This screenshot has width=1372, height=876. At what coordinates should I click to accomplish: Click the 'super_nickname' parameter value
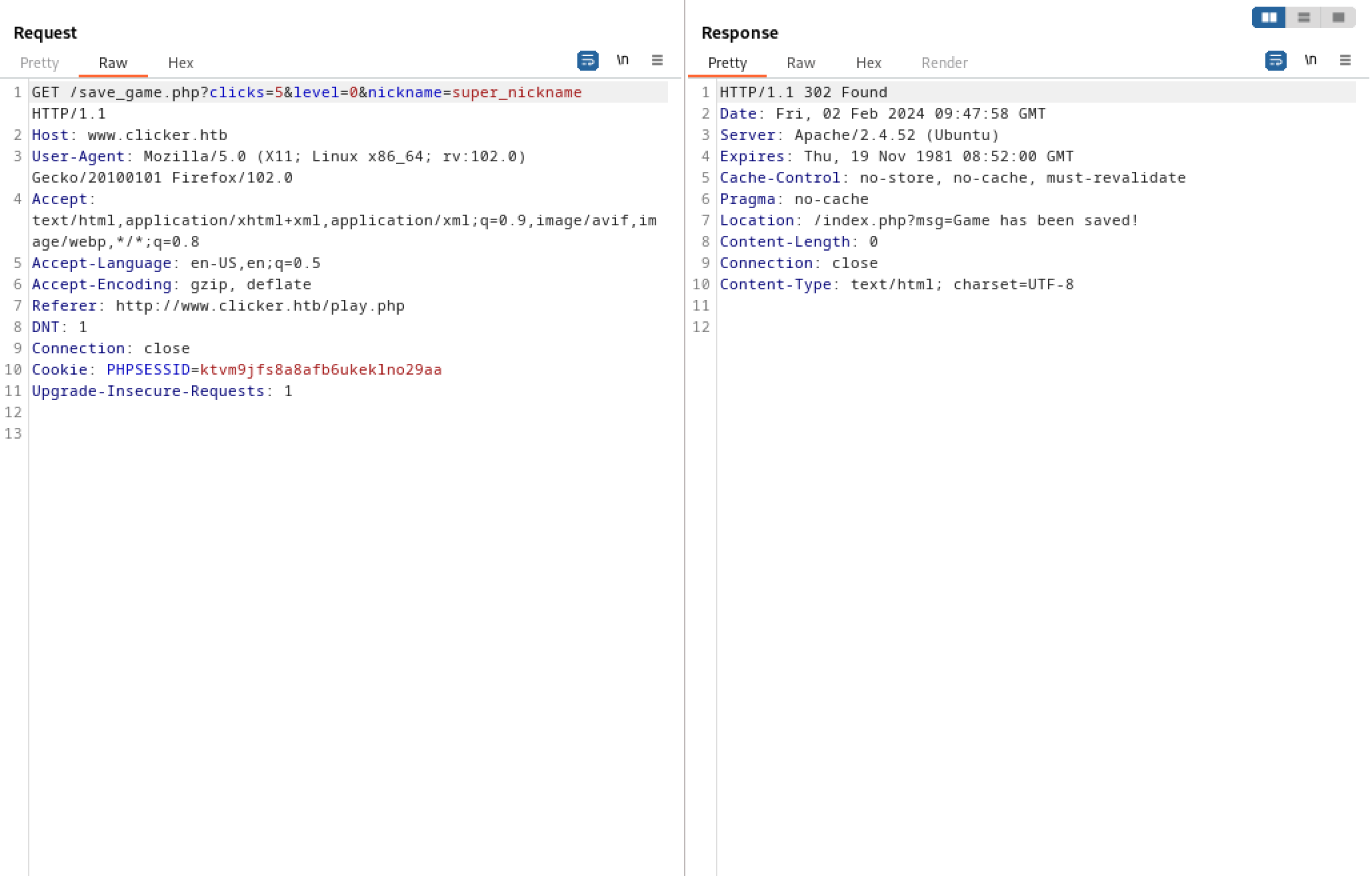coord(517,92)
